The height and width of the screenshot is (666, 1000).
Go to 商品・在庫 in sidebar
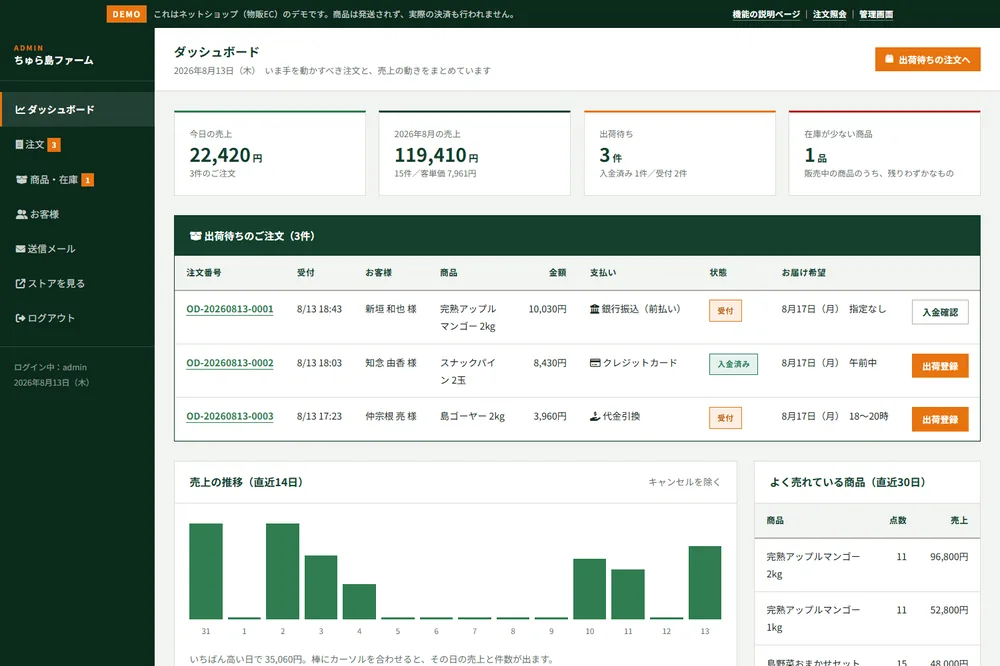[77, 180]
